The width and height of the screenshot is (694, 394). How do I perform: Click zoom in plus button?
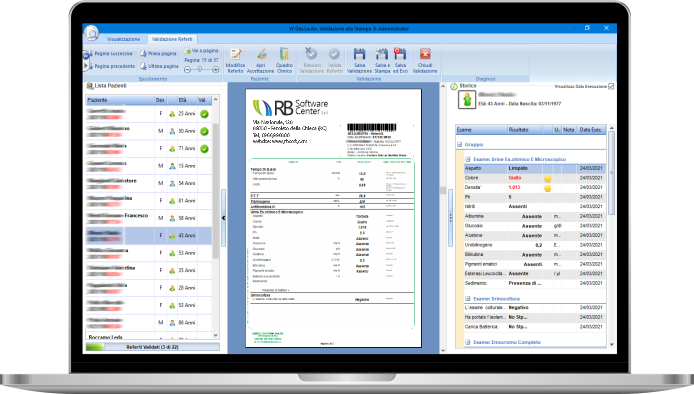tap(216, 70)
